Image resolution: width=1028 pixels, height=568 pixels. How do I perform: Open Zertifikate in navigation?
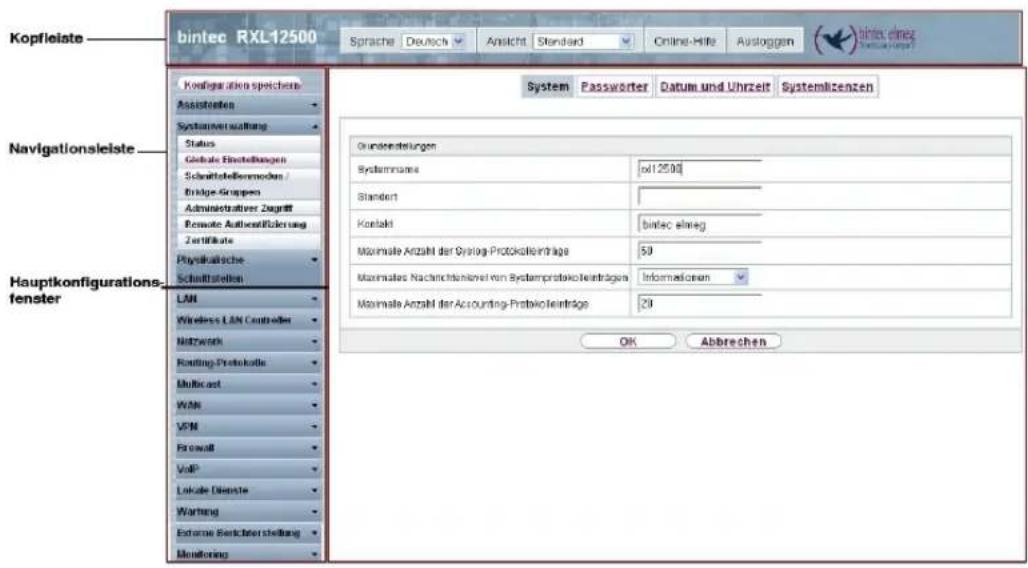coord(248,241)
